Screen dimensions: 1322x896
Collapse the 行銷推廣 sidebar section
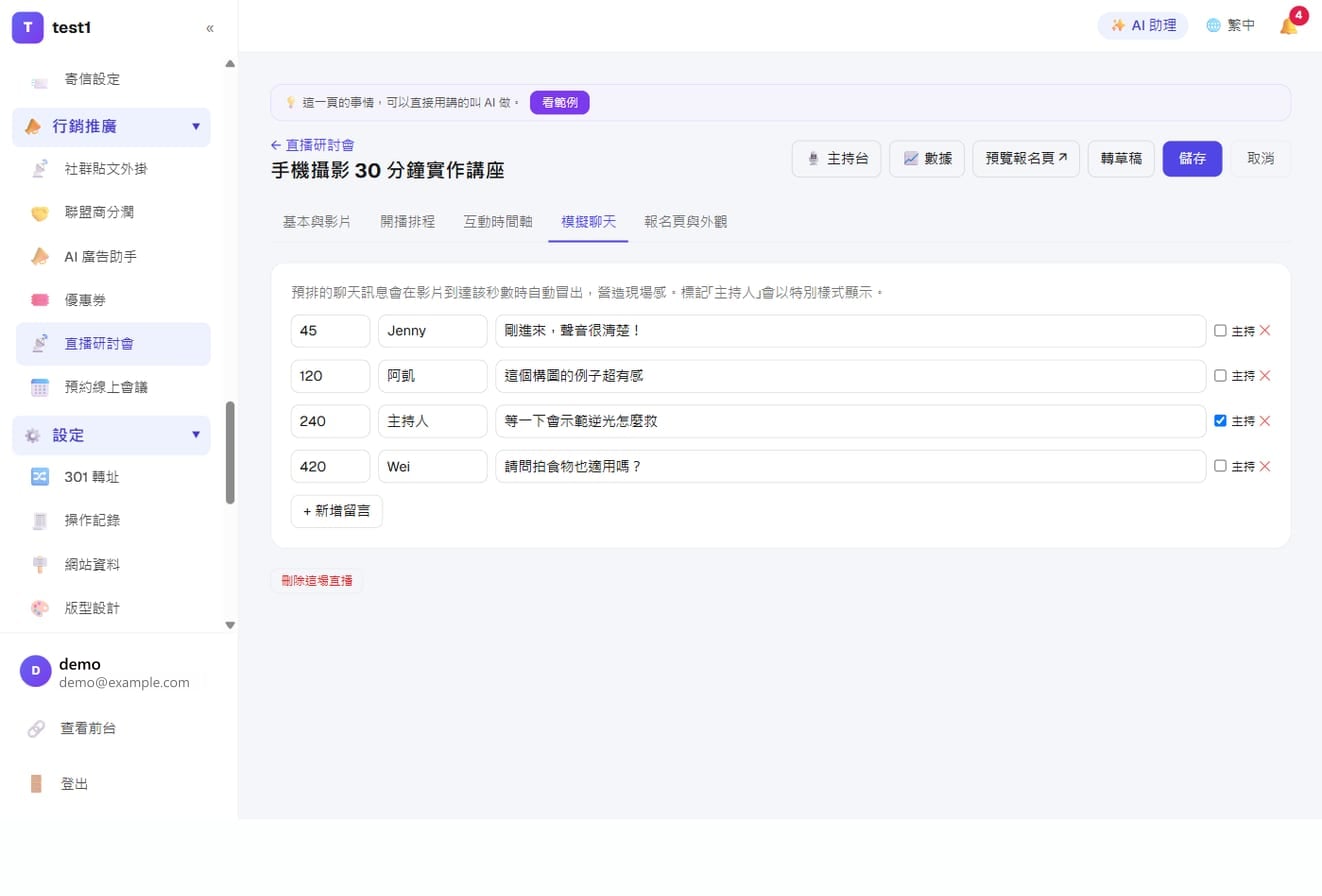point(111,127)
